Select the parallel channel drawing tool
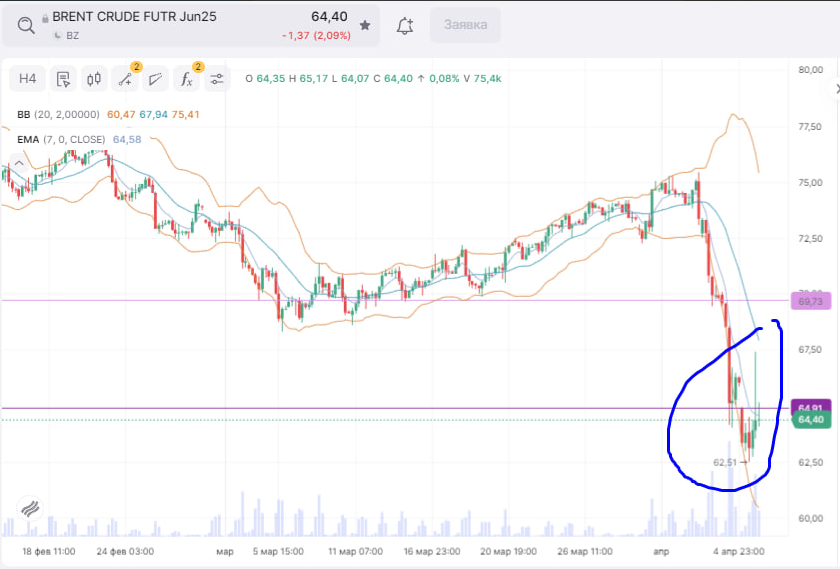 click(x=155, y=79)
